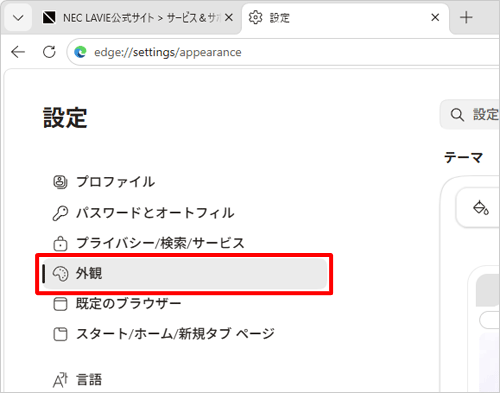The image size is (500, 393).
Task: Click the profile icon beside プロファイル
Action: point(60,182)
